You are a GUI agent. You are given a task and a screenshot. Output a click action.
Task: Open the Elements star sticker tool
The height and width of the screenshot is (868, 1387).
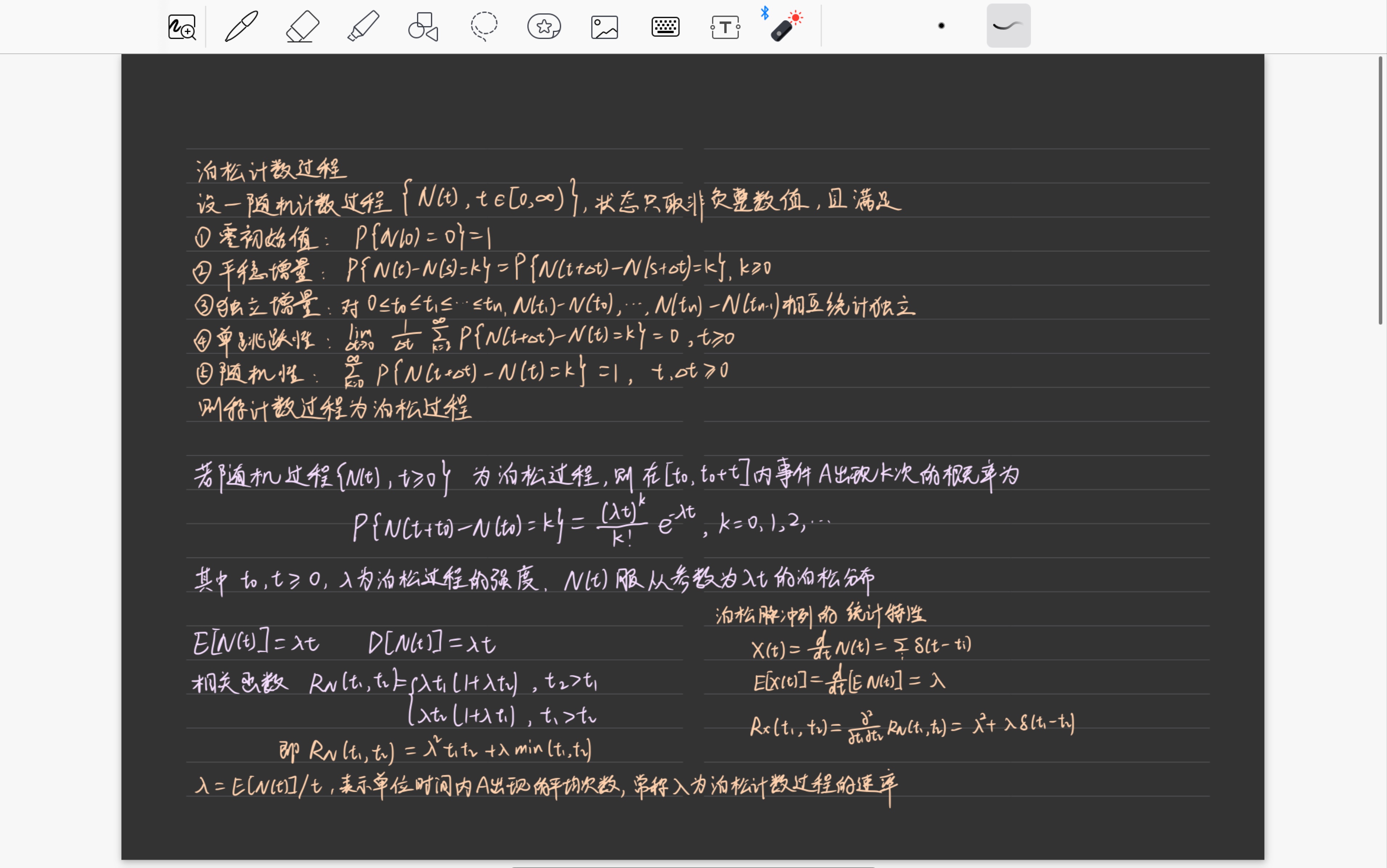[x=544, y=26]
